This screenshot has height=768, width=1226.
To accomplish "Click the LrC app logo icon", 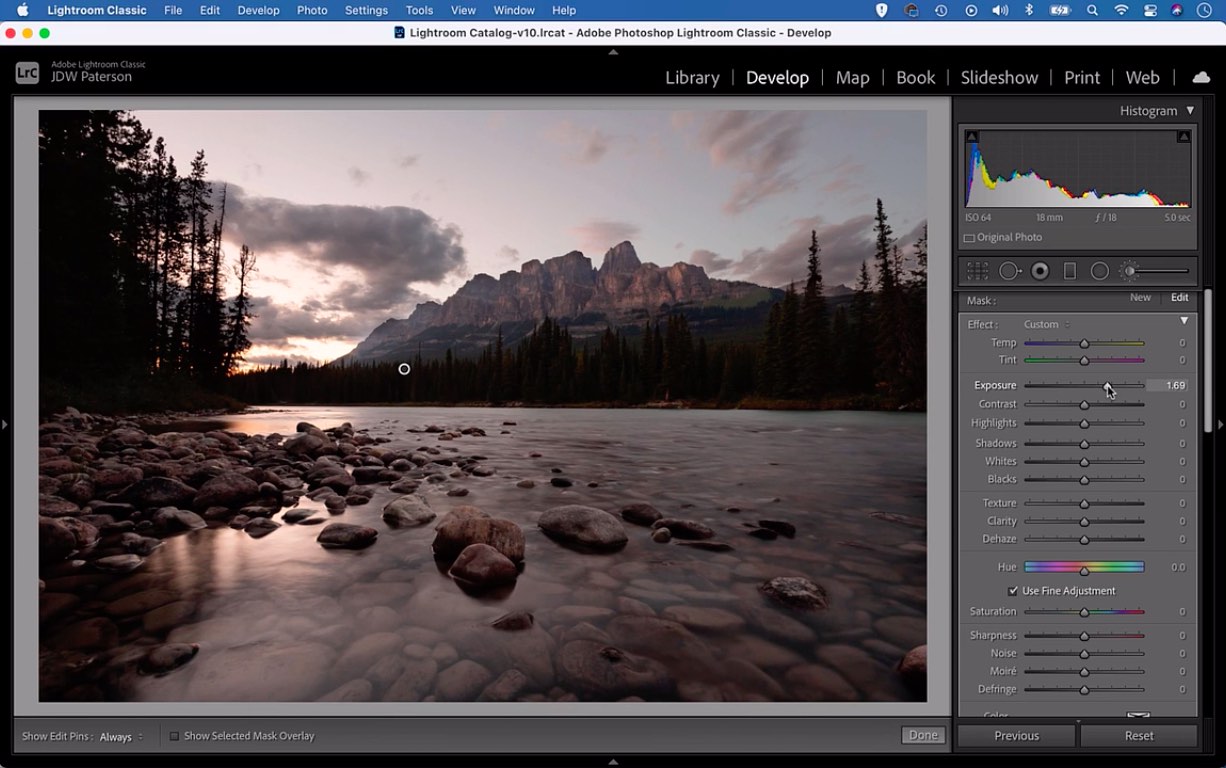I will 27,71.
